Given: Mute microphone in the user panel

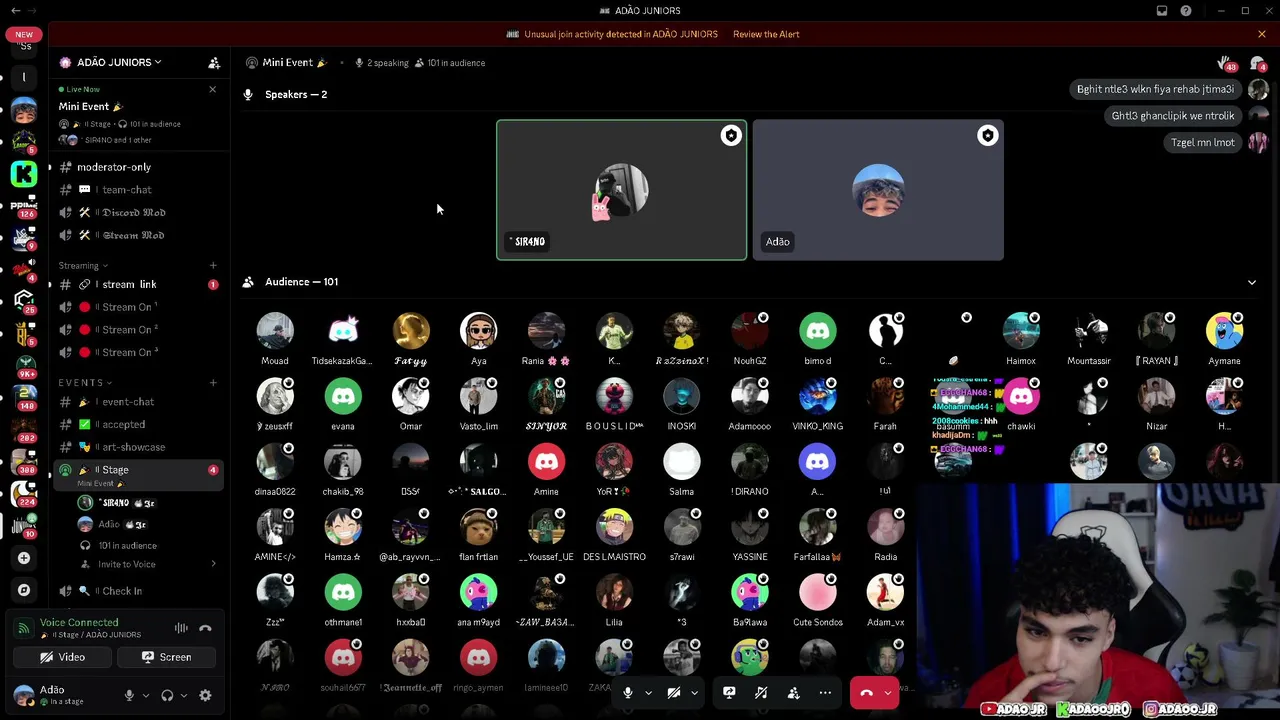Looking at the screenshot, I should point(129,696).
